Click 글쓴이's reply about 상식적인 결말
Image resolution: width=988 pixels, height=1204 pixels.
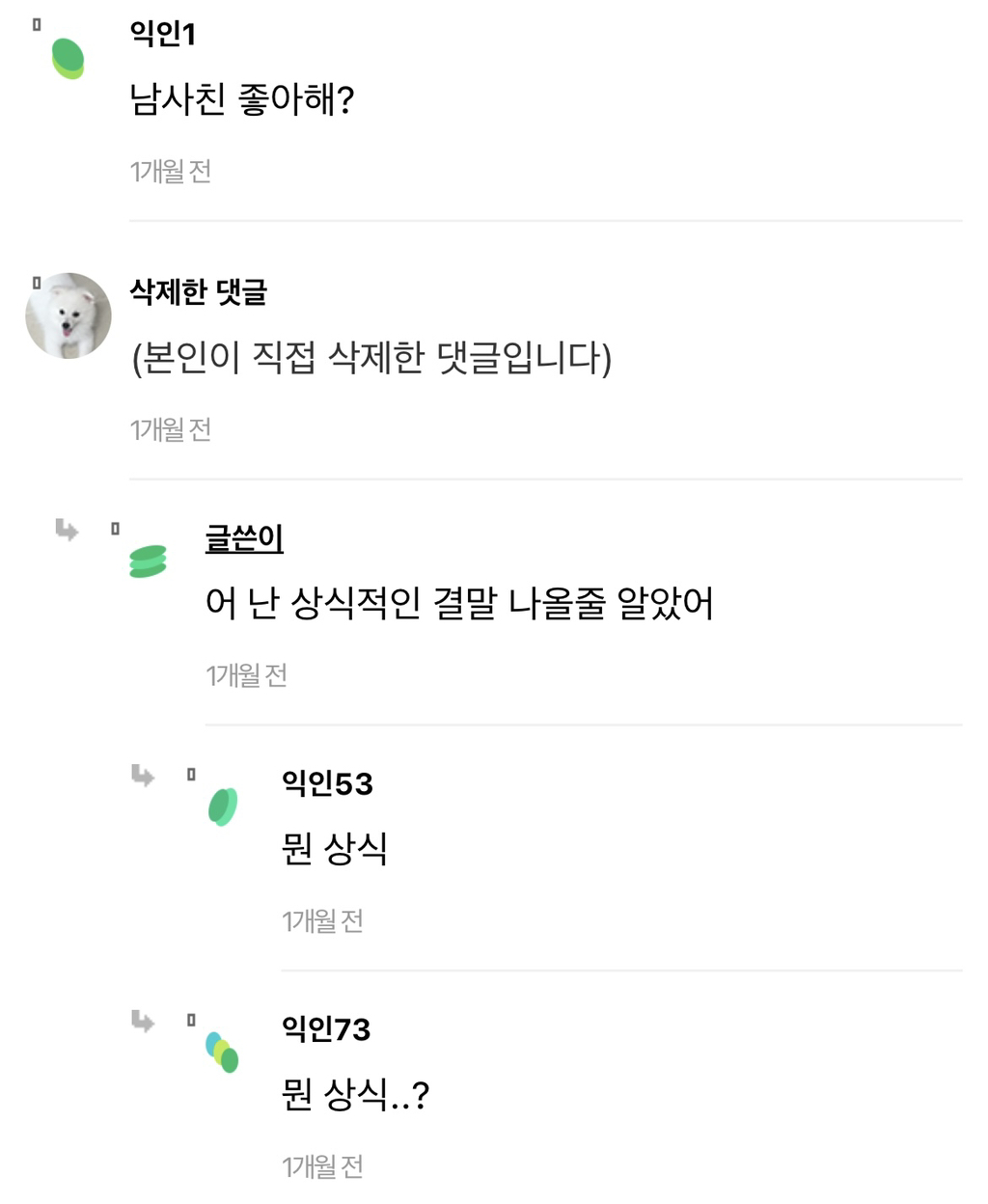click(459, 604)
